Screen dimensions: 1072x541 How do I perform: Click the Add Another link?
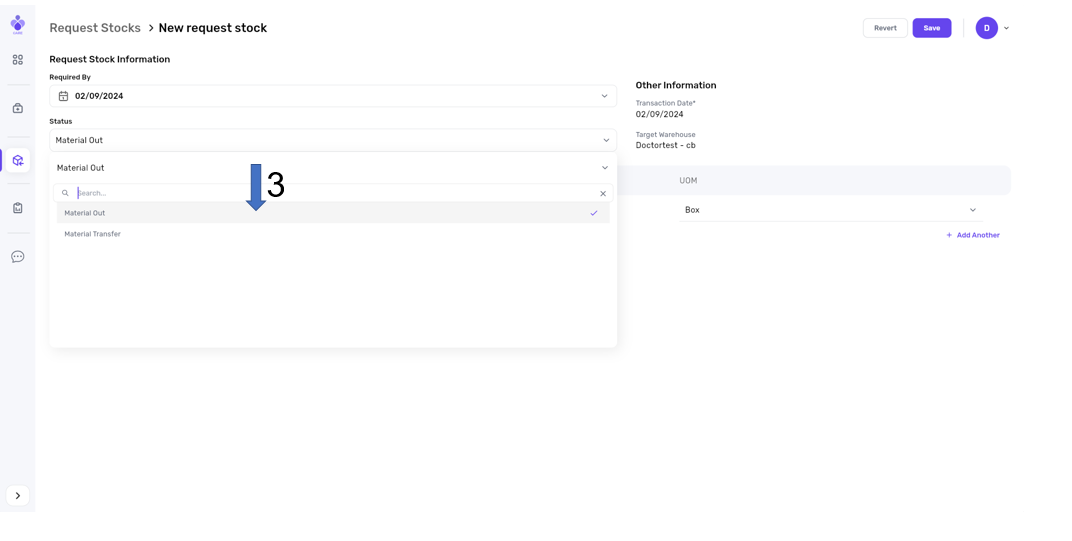click(972, 235)
